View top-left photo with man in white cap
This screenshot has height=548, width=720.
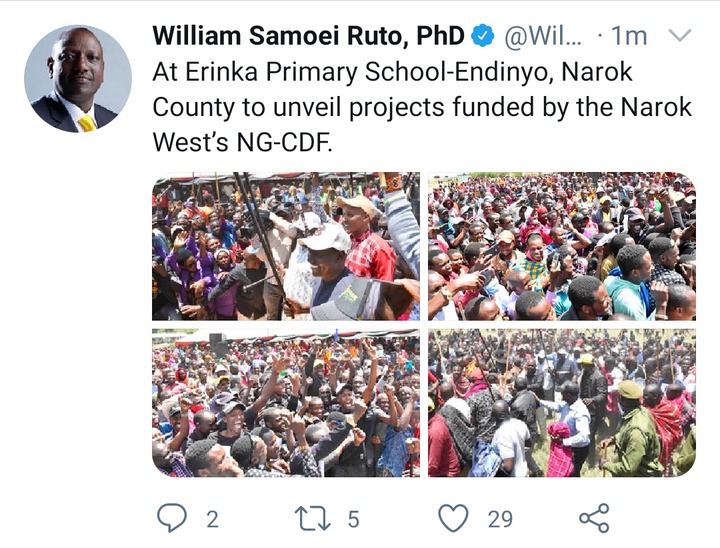286,246
